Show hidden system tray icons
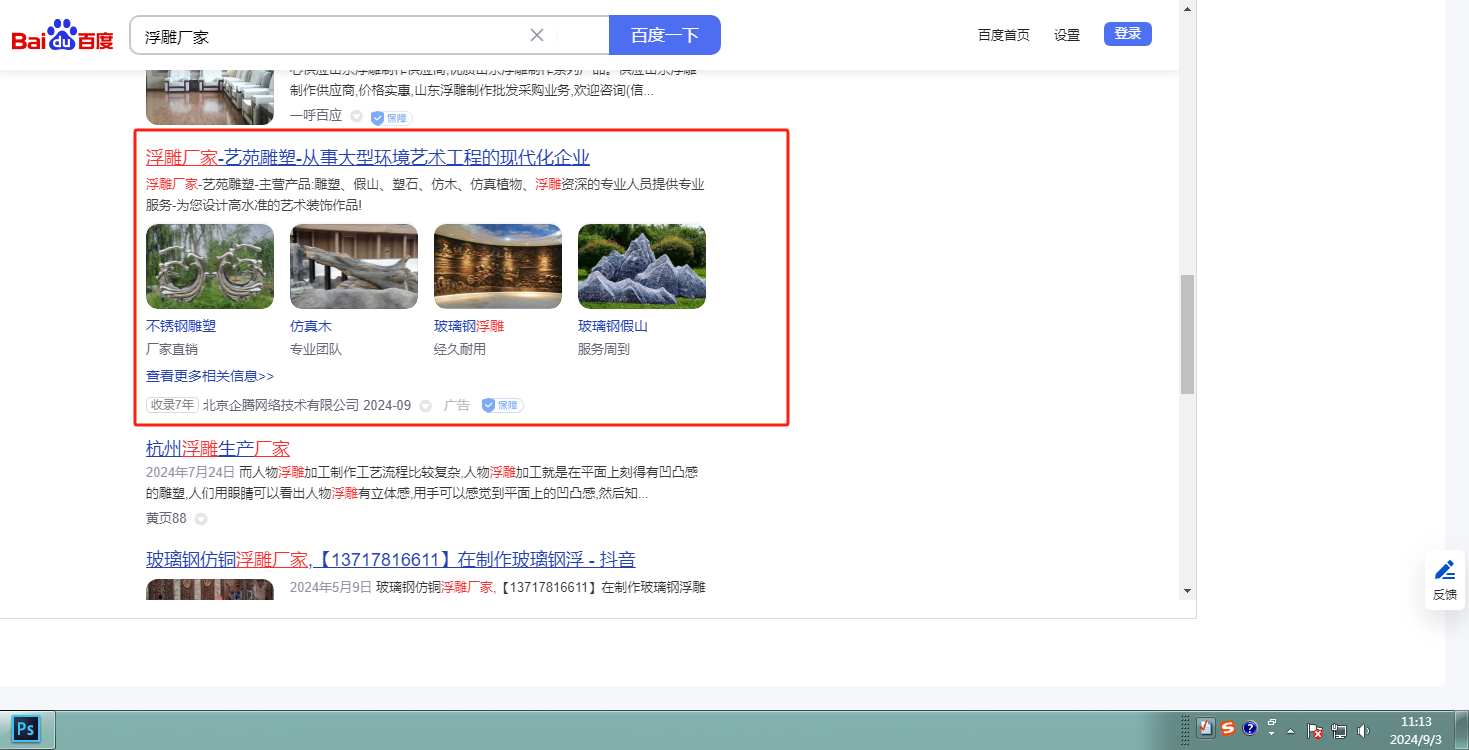 1290,730
